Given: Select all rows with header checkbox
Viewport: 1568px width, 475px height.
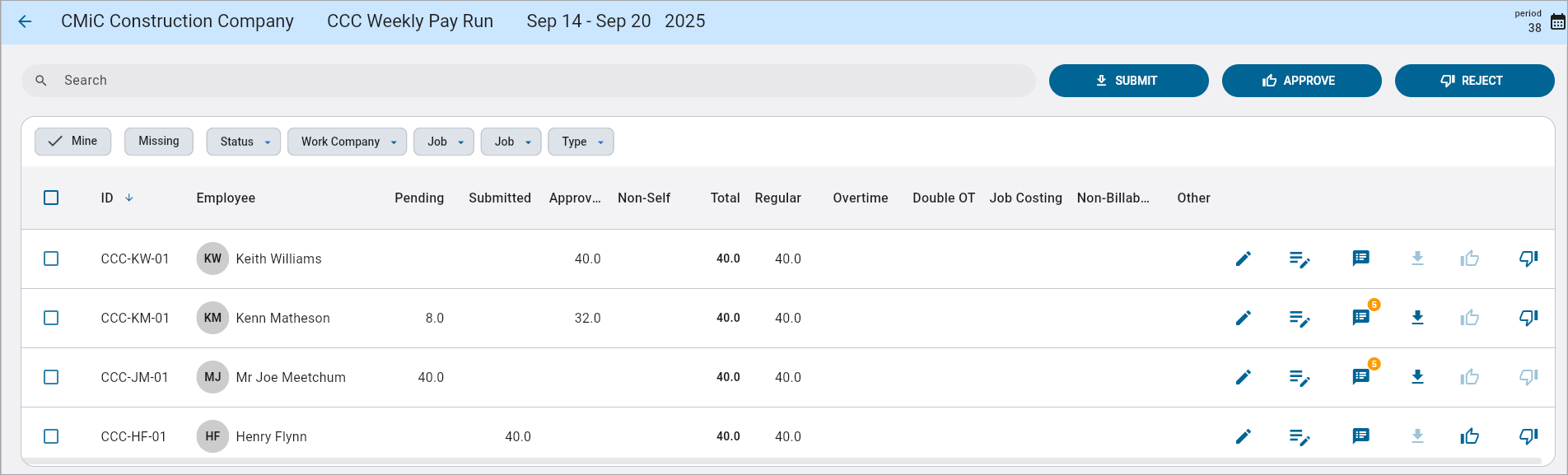Looking at the screenshot, I should pos(51,198).
